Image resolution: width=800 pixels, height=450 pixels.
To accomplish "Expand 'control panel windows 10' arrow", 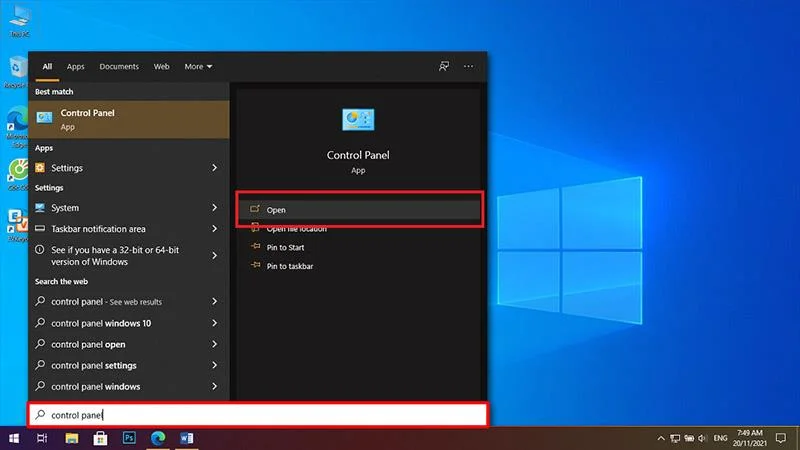I will (x=214, y=323).
